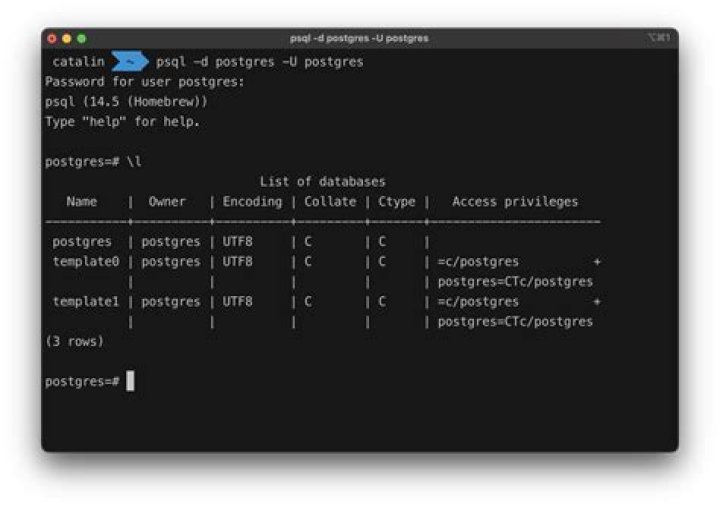720x507 pixels.
Task: Click the 'Encoding' column header
Action: coord(252,202)
